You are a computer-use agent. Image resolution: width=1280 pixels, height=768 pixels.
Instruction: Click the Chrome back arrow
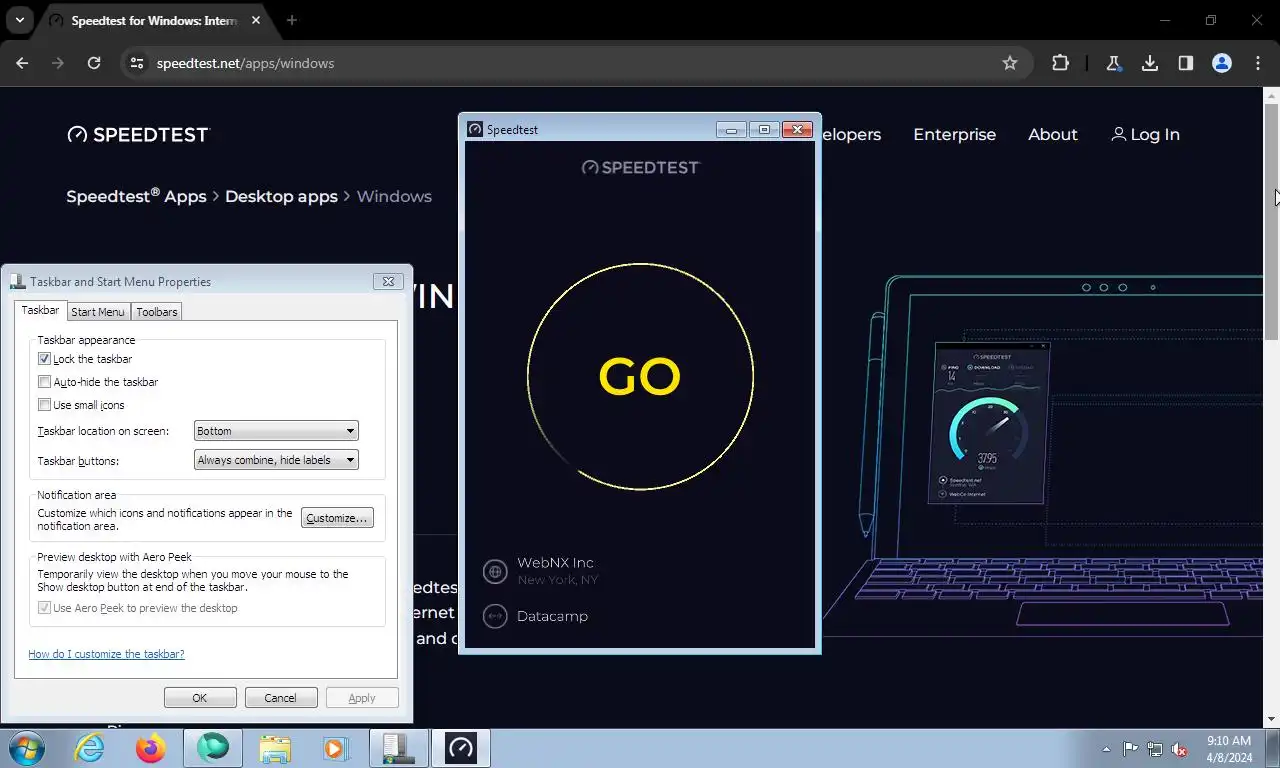[22, 63]
